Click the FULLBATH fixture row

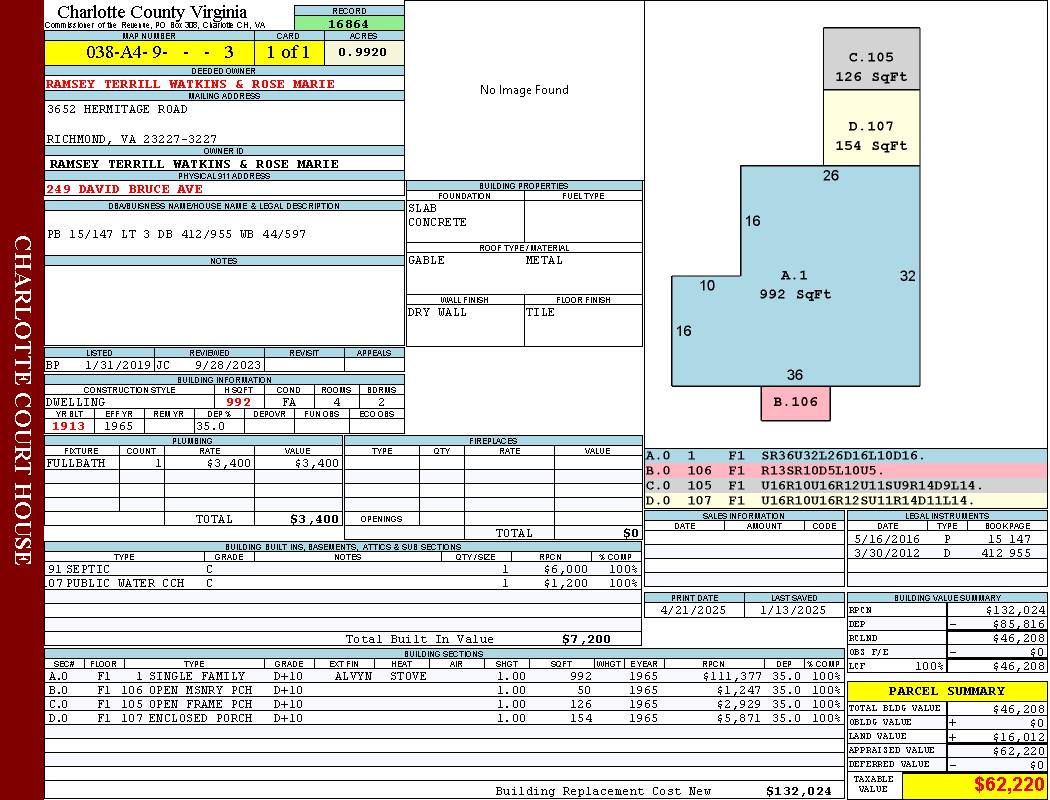(193, 463)
